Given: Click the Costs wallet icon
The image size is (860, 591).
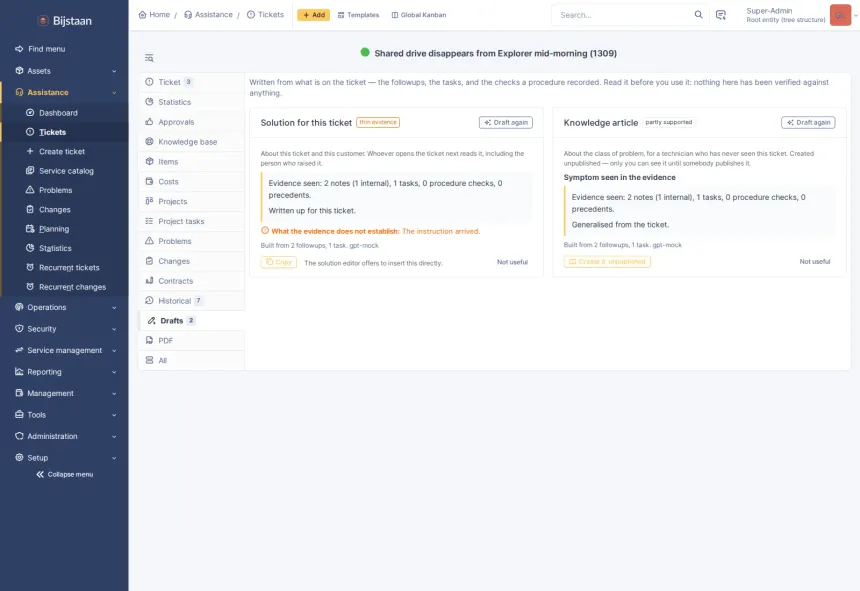Looking at the screenshot, I should [149, 181].
